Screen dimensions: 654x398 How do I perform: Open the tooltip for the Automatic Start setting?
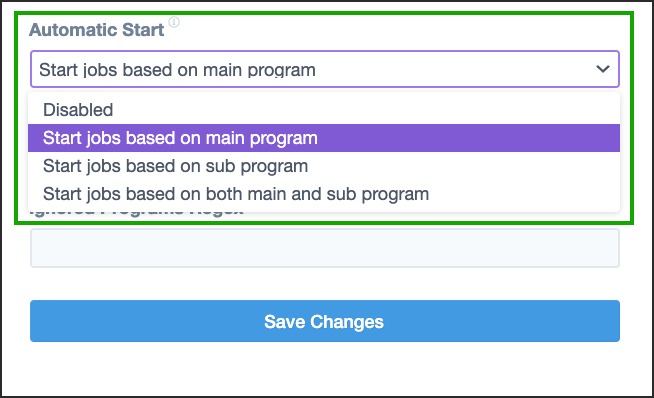pyautogui.click(x=174, y=22)
